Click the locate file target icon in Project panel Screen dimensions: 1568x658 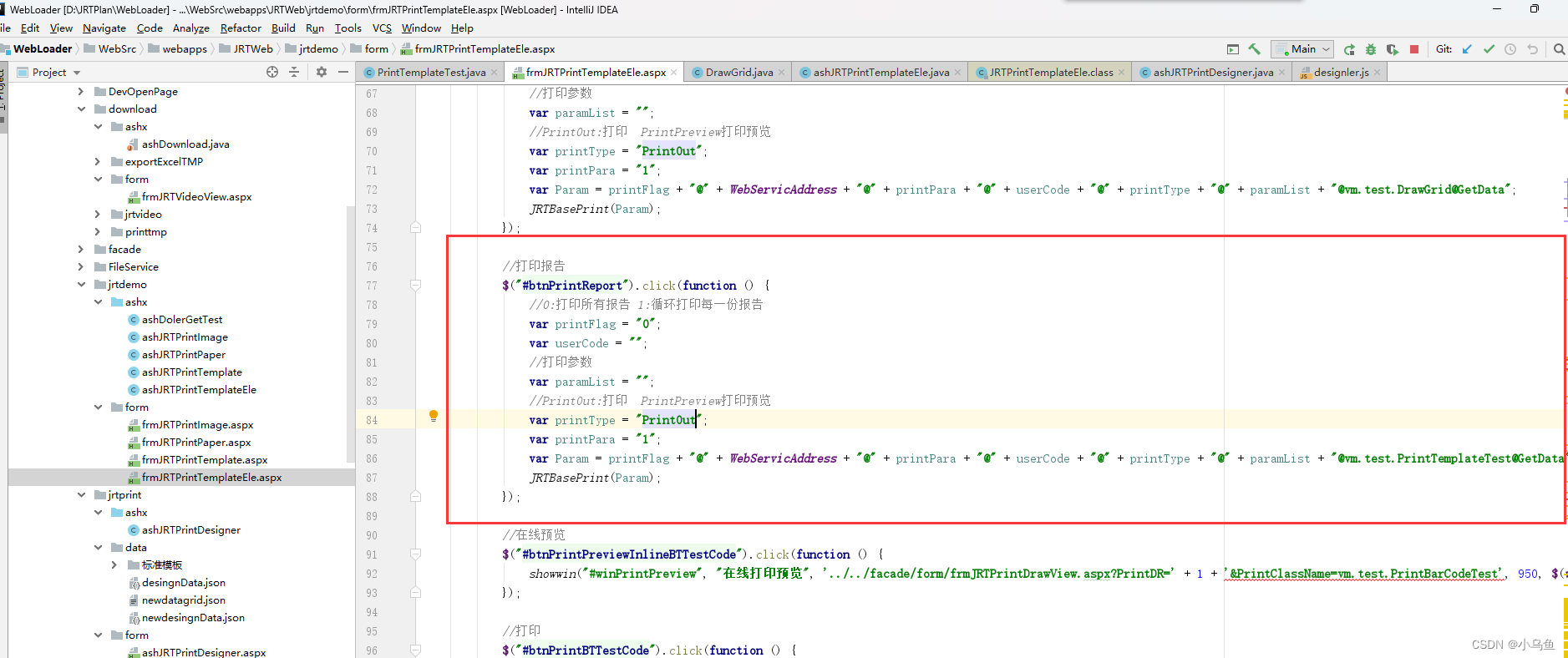(x=272, y=72)
